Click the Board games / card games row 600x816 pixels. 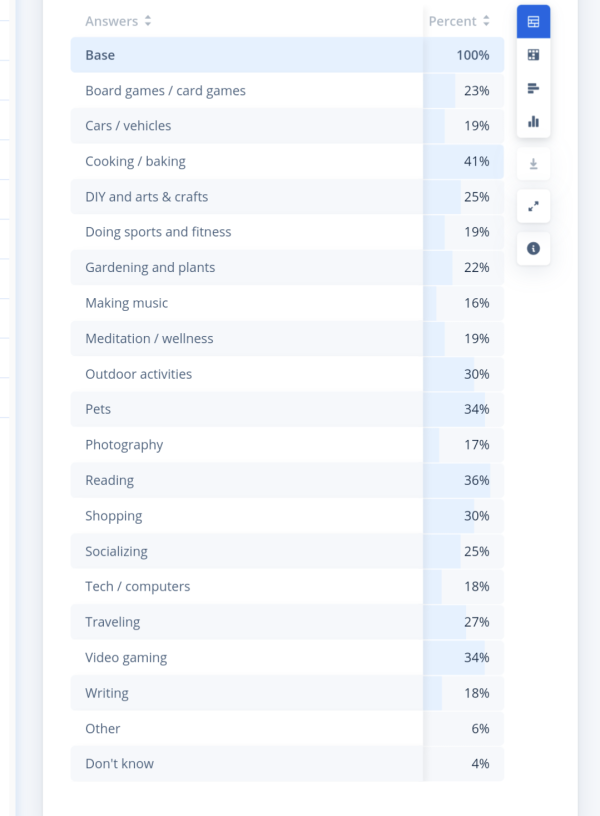pyautogui.click(x=287, y=91)
